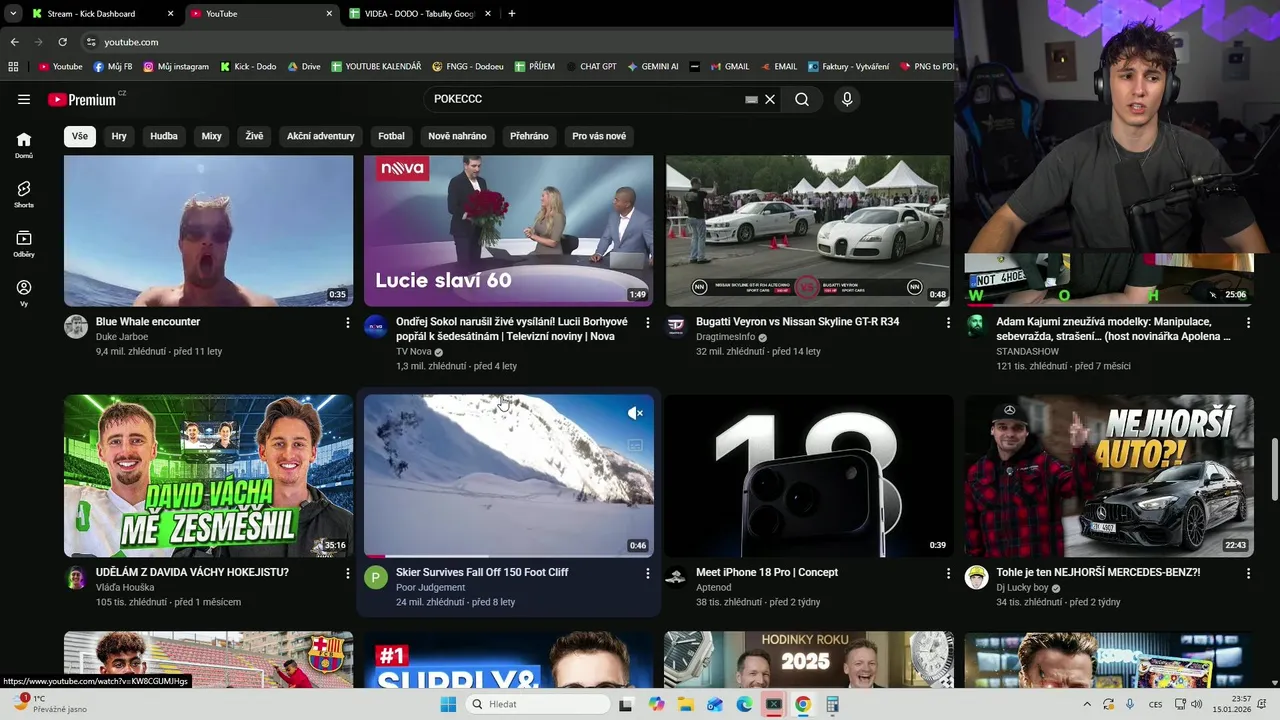1280x720 pixels.
Task: Switch to VIDEA - DODO Tabulky tab
Action: point(421,14)
